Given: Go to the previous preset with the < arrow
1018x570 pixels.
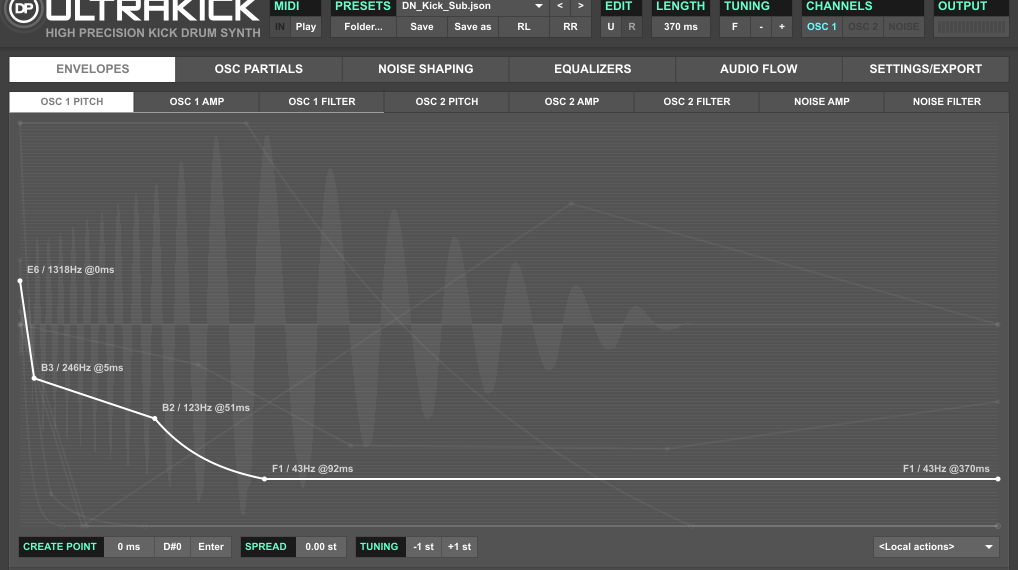Looking at the screenshot, I should [560, 6].
